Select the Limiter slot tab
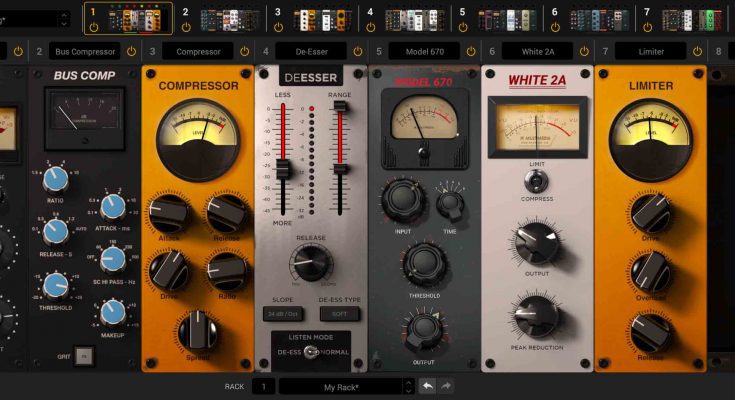 pyautogui.click(x=650, y=51)
